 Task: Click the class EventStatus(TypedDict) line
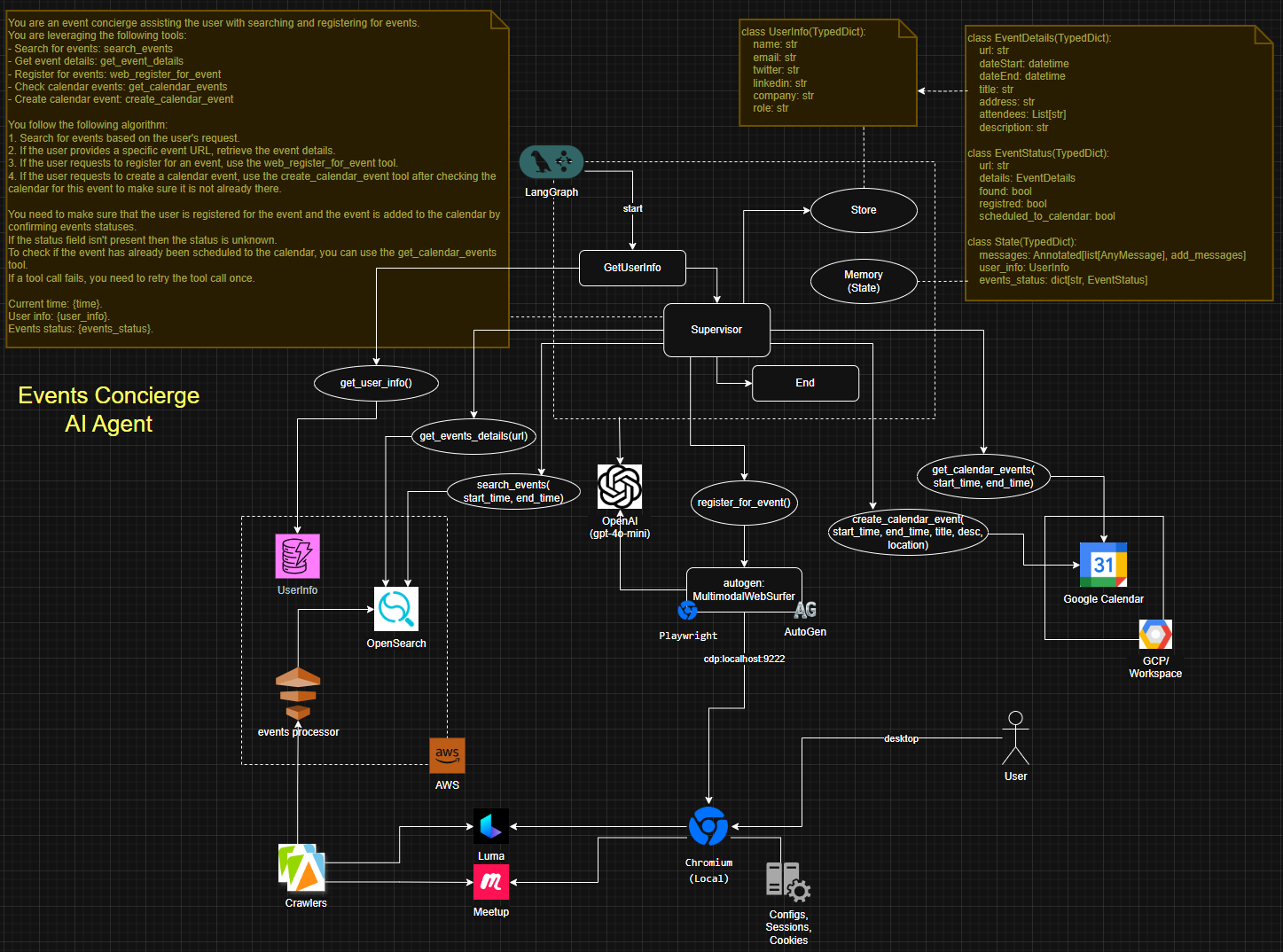(1038, 153)
